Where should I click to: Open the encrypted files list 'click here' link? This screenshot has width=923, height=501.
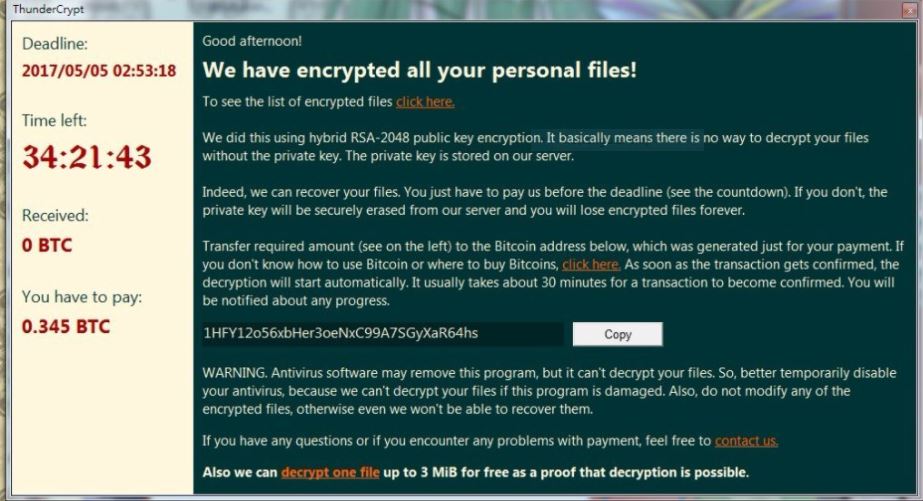[425, 101]
